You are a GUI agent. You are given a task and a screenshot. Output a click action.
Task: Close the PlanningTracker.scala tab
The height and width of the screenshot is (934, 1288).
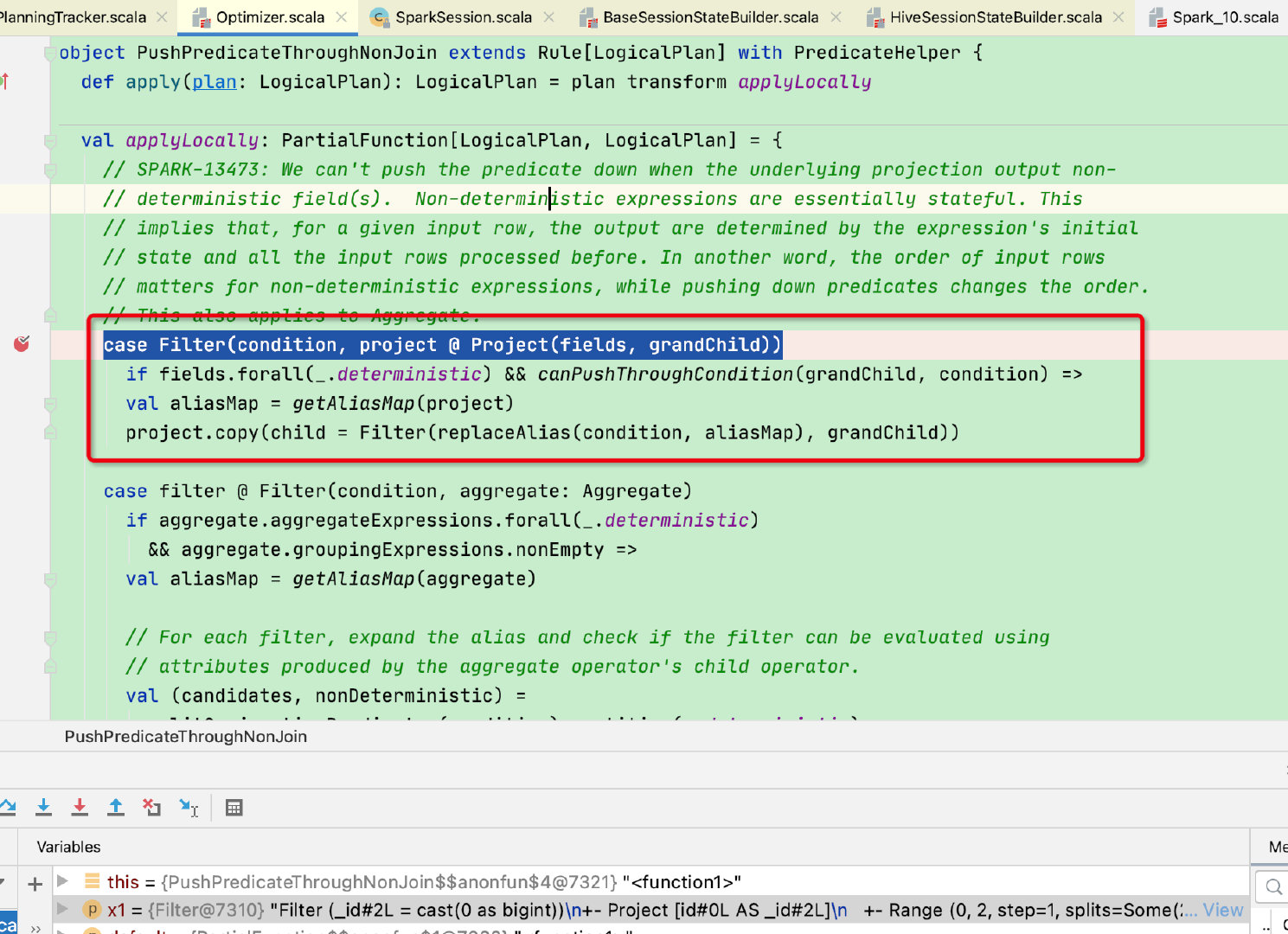pyautogui.click(x=163, y=17)
